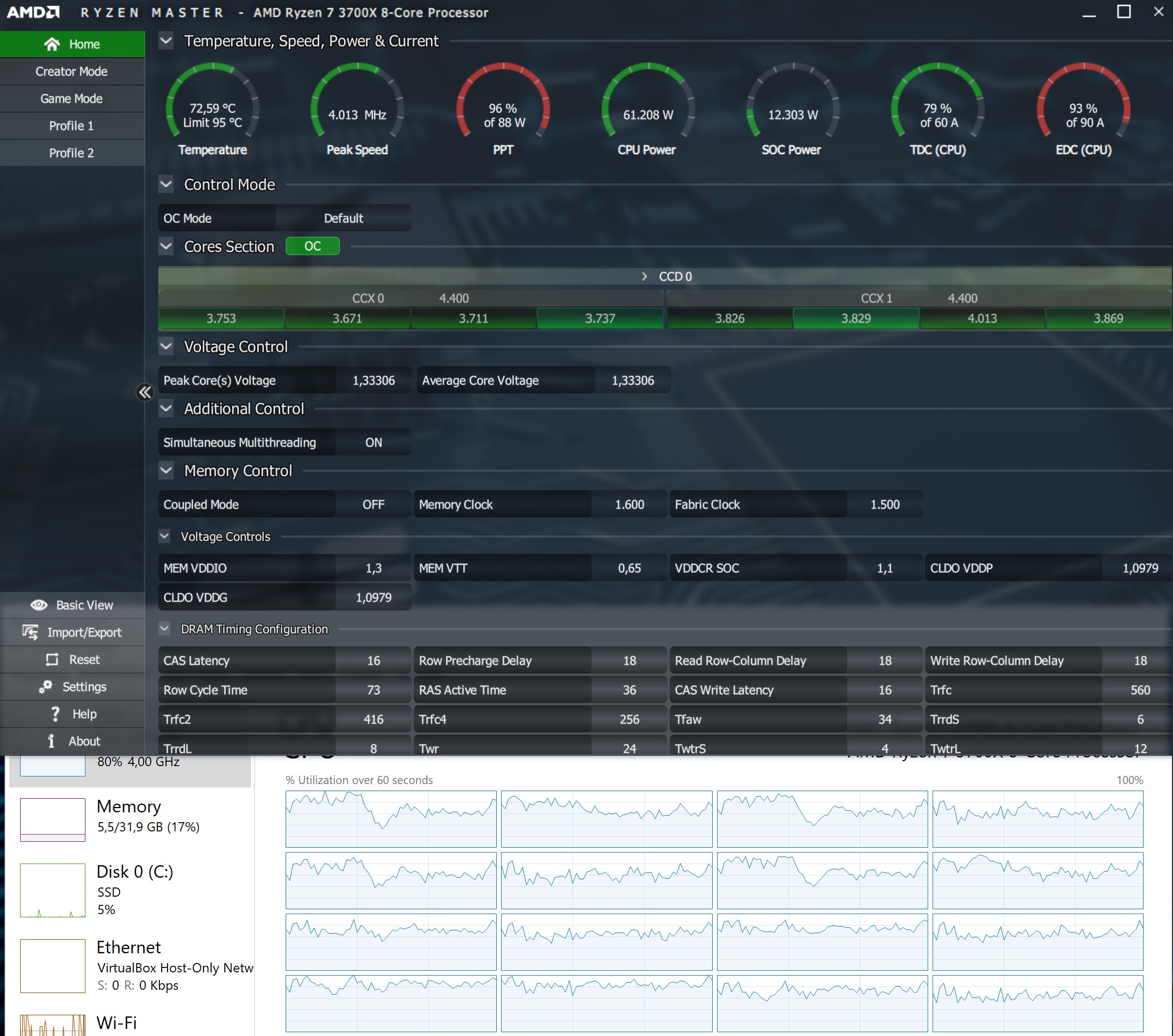This screenshot has height=1036, width=1173.
Task: Switch to Game Mode tab
Action: tap(72, 98)
